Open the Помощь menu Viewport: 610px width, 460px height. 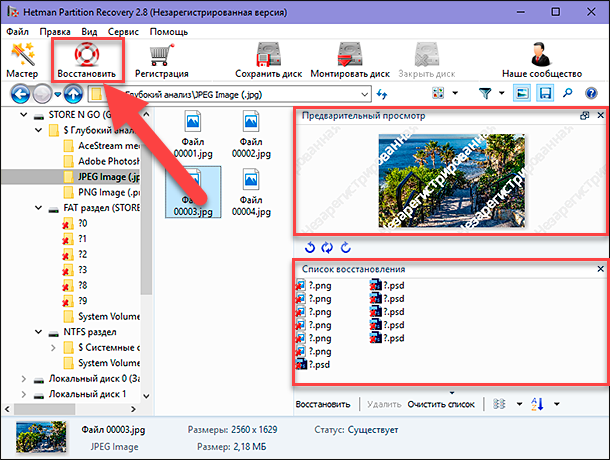point(169,32)
